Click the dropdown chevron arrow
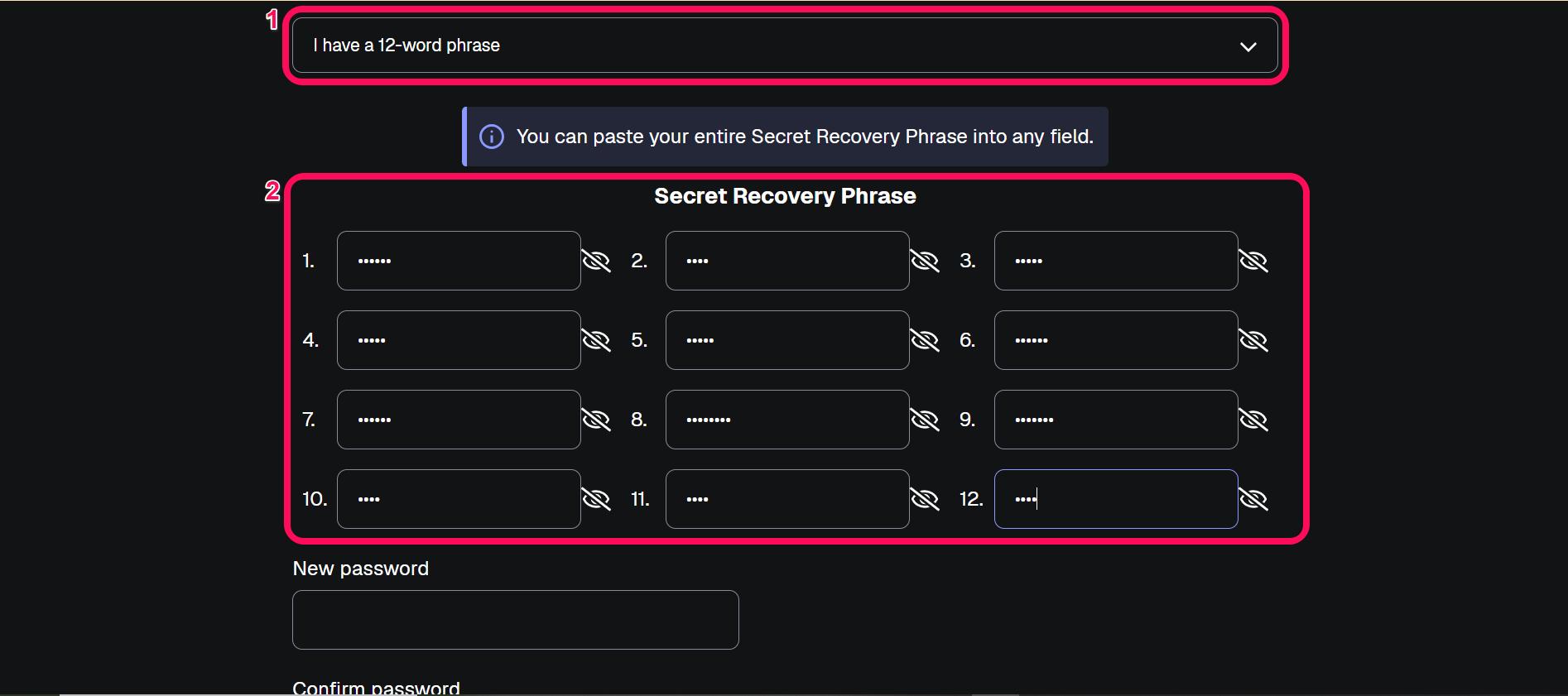This screenshot has width=1568, height=696. (x=1248, y=46)
